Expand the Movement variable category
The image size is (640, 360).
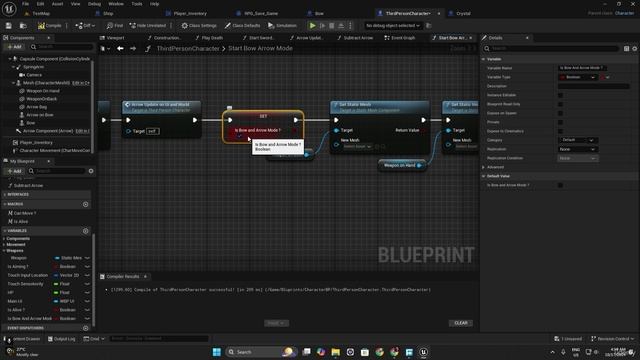(x=4, y=244)
